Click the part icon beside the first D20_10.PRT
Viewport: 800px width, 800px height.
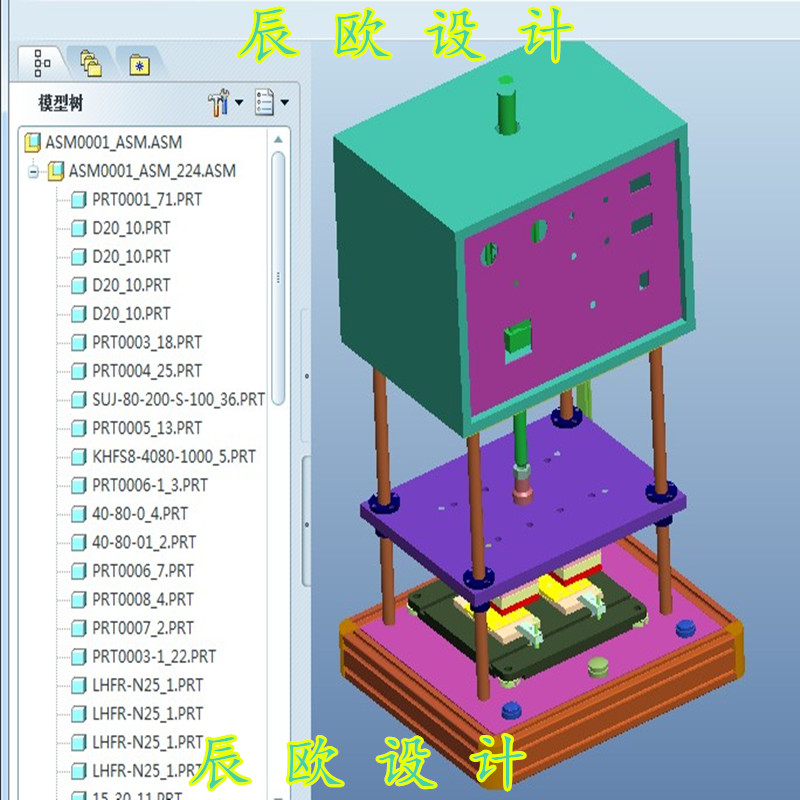(81, 227)
